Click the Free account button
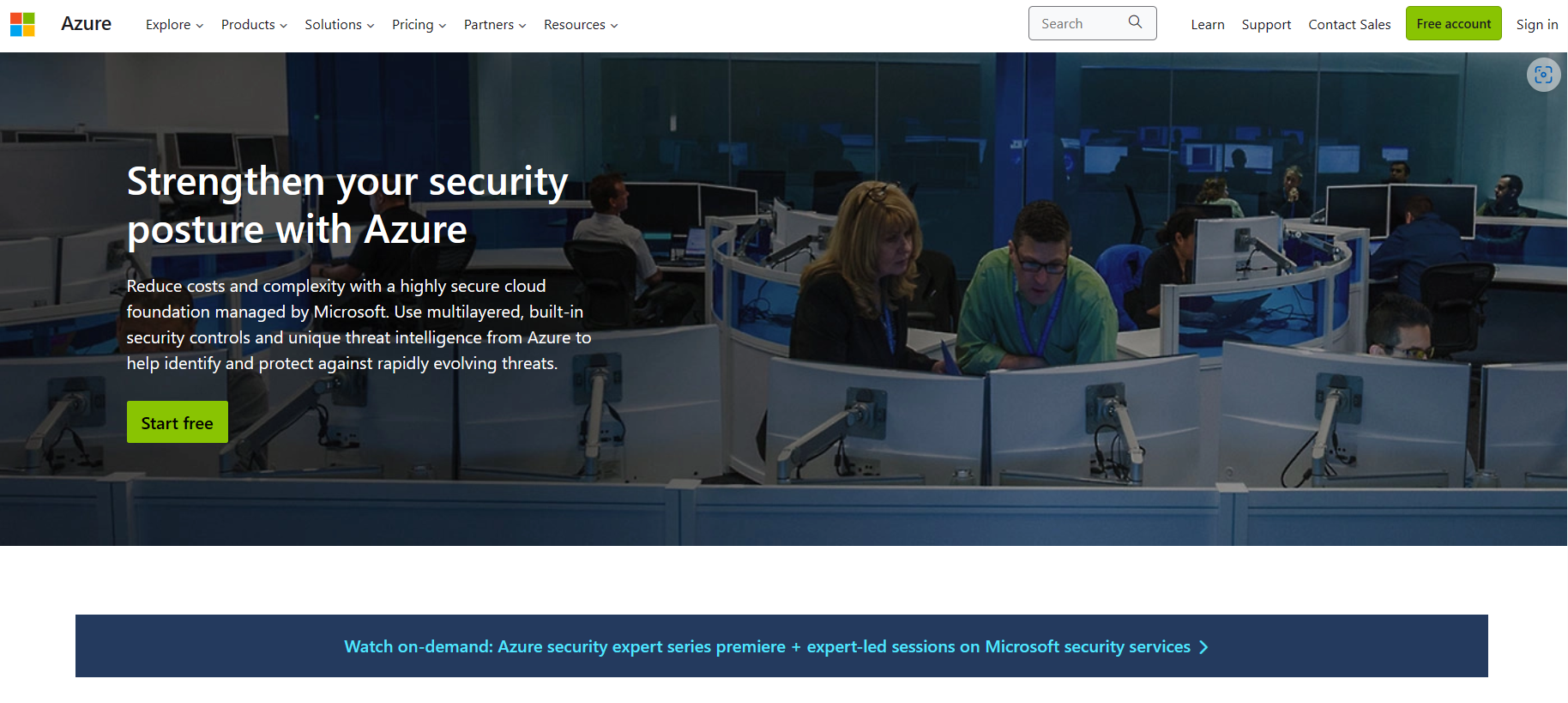Image resolution: width=1568 pixels, height=703 pixels. click(x=1453, y=23)
